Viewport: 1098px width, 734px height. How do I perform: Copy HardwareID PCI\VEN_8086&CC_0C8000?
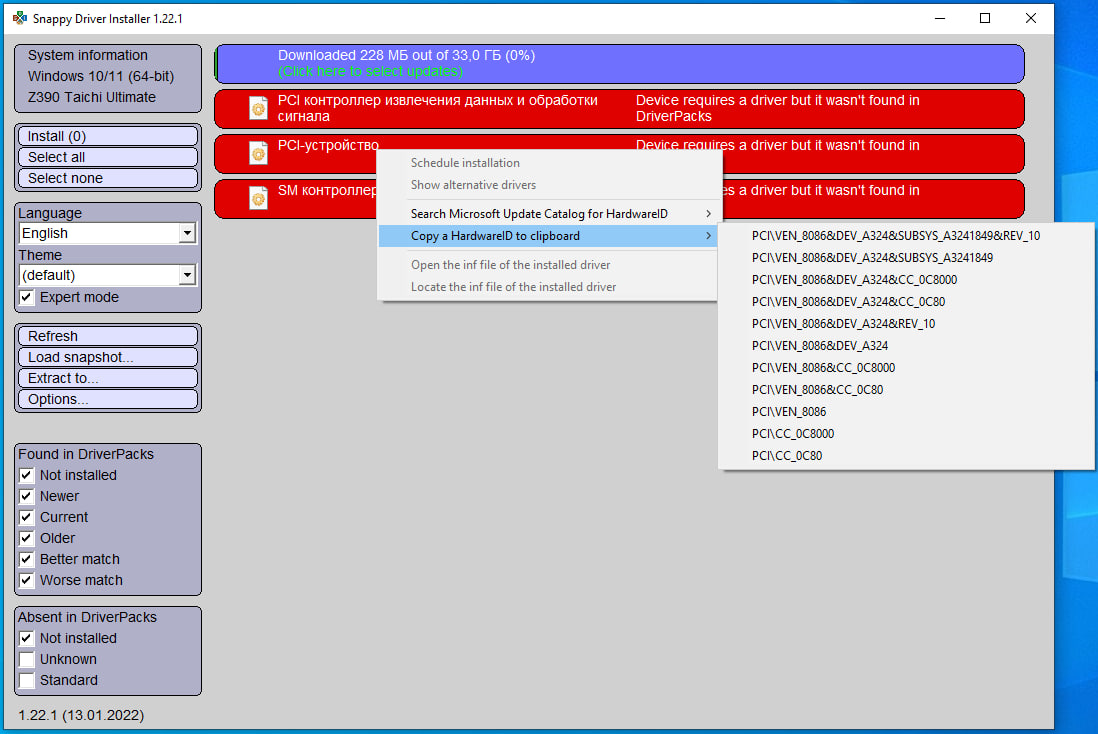coord(906,368)
